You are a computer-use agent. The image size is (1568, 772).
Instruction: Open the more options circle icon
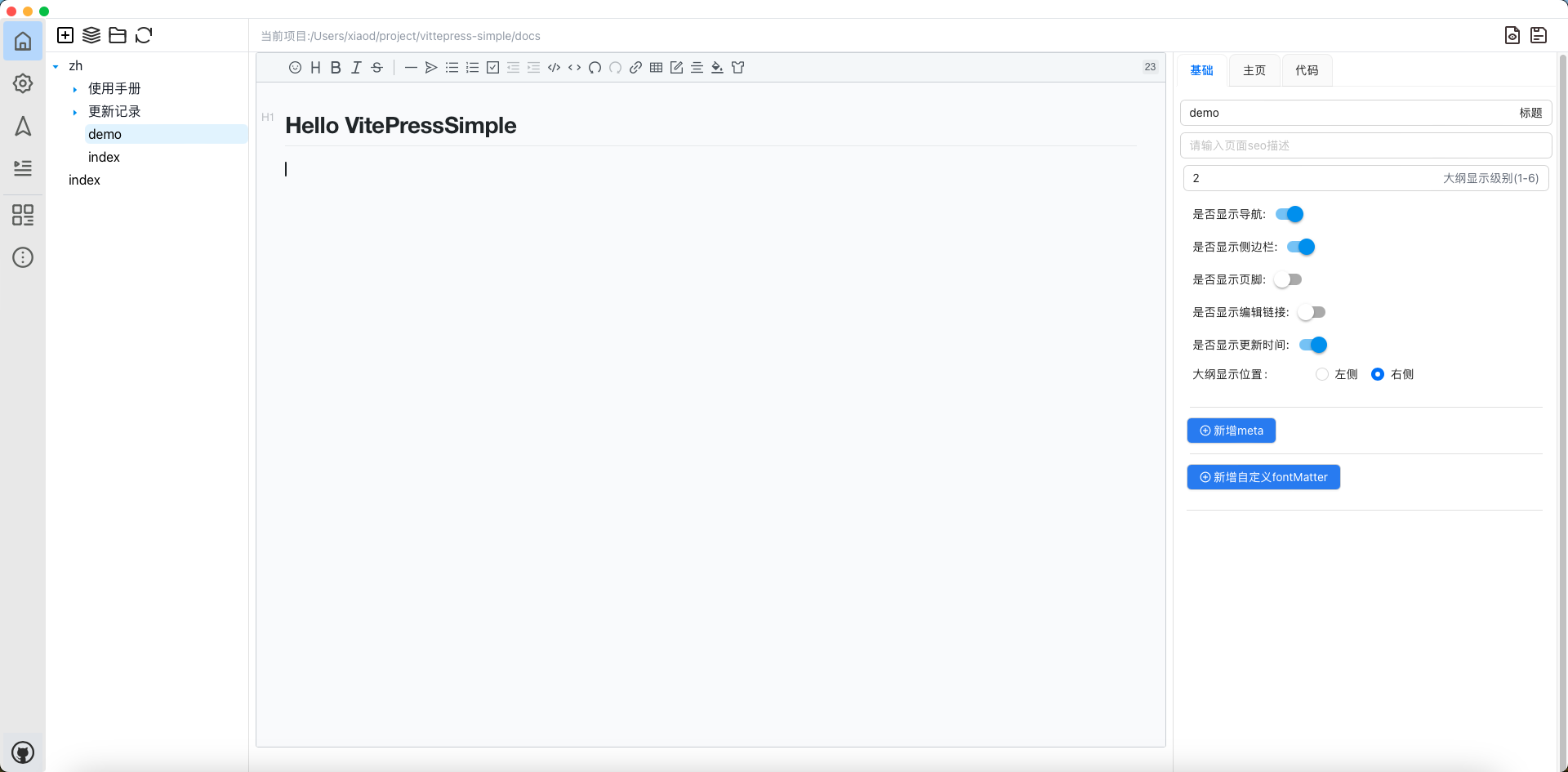pyautogui.click(x=23, y=257)
